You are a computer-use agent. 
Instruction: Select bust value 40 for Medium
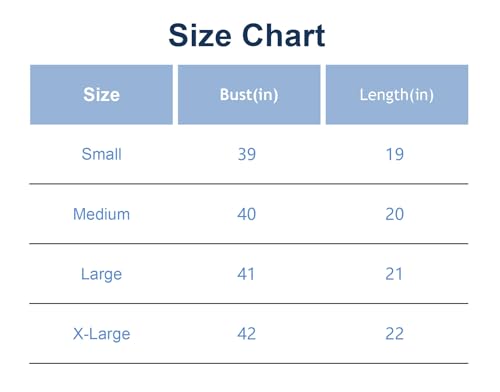[247, 214]
